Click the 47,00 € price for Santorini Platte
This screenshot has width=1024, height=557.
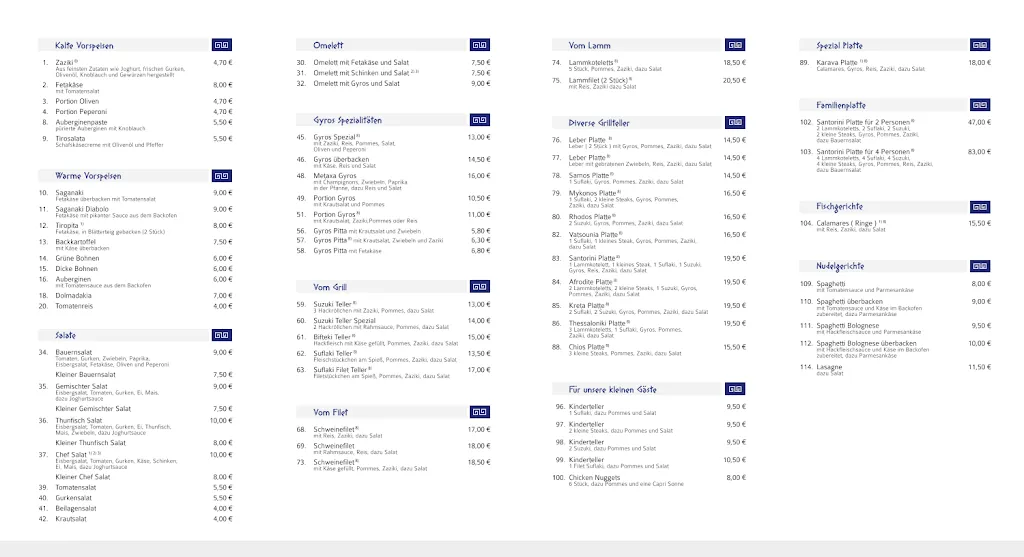click(x=978, y=122)
